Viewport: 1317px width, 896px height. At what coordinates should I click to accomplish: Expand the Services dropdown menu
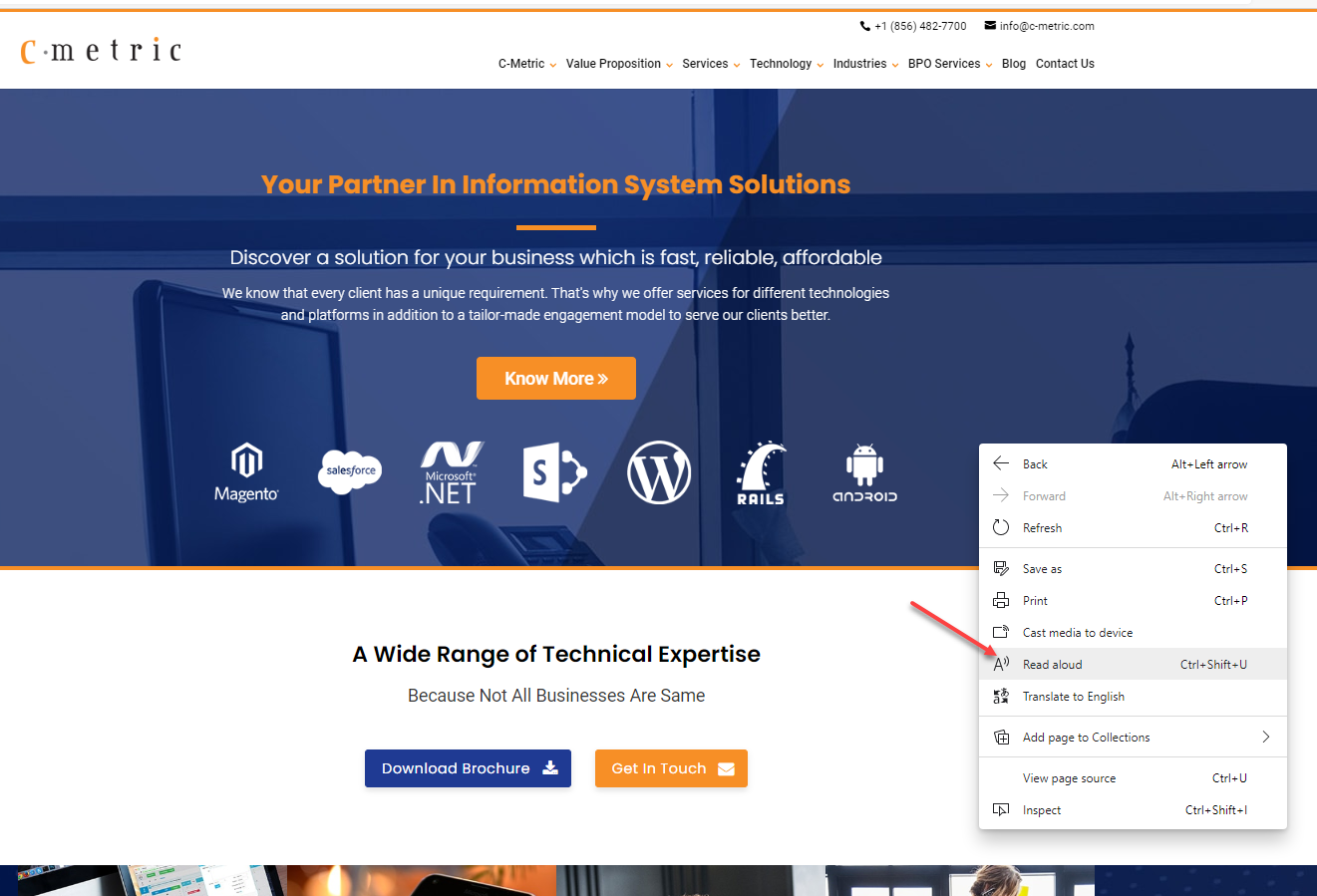click(x=711, y=64)
